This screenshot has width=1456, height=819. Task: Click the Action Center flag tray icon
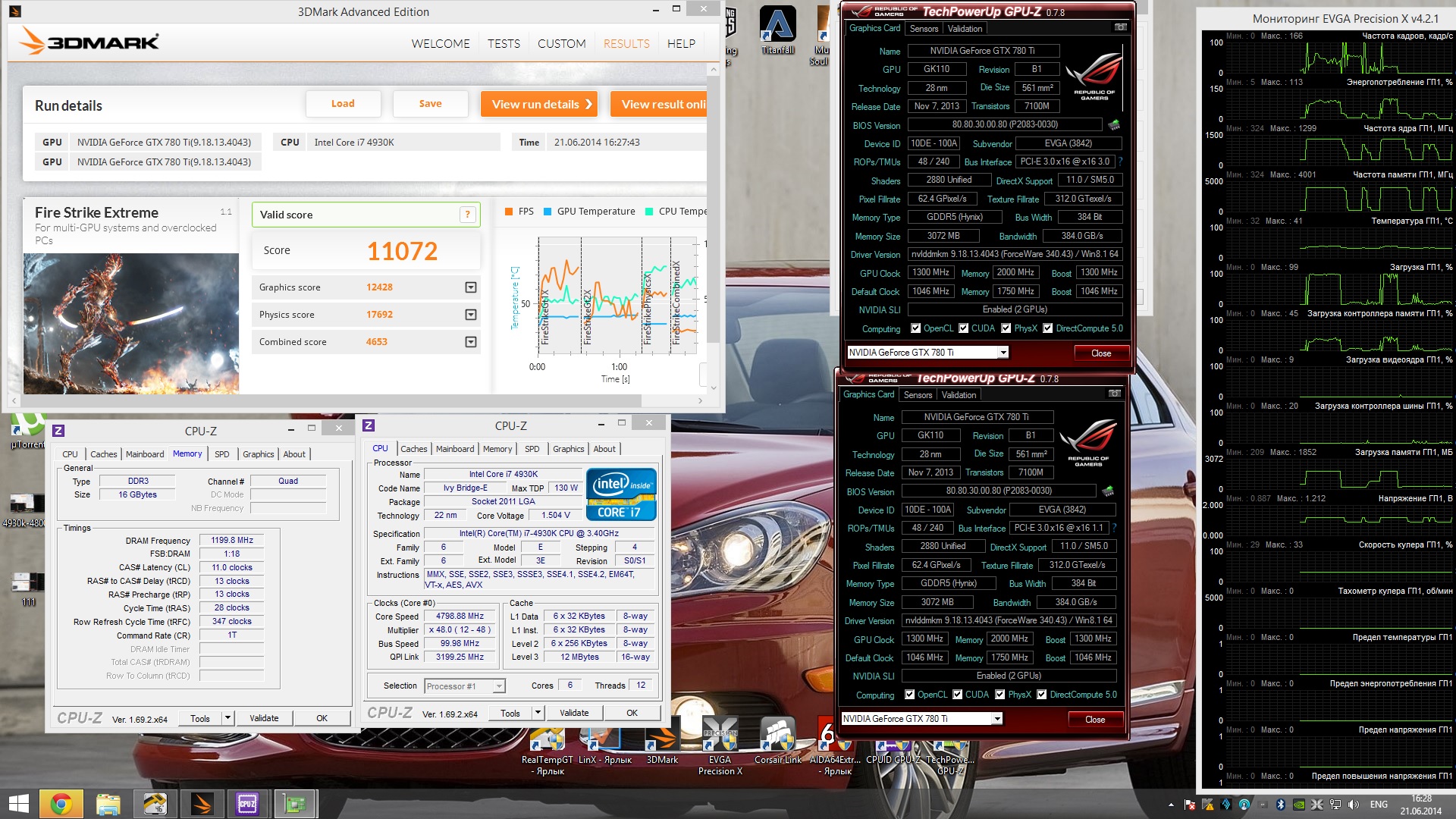[1190, 805]
